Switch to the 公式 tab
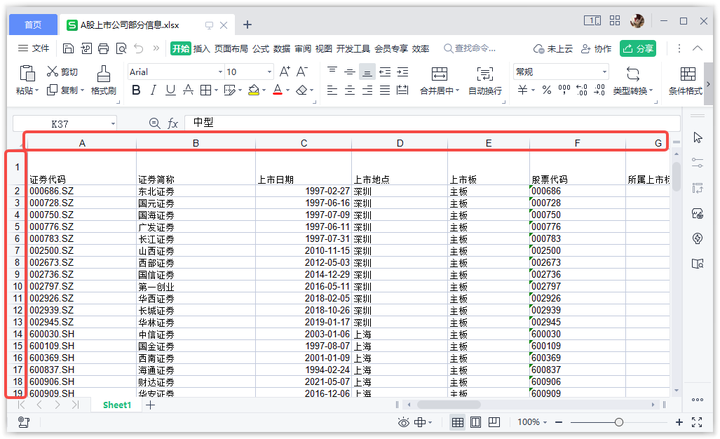Image resolution: width=720 pixels, height=439 pixels. [x=260, y=49]
